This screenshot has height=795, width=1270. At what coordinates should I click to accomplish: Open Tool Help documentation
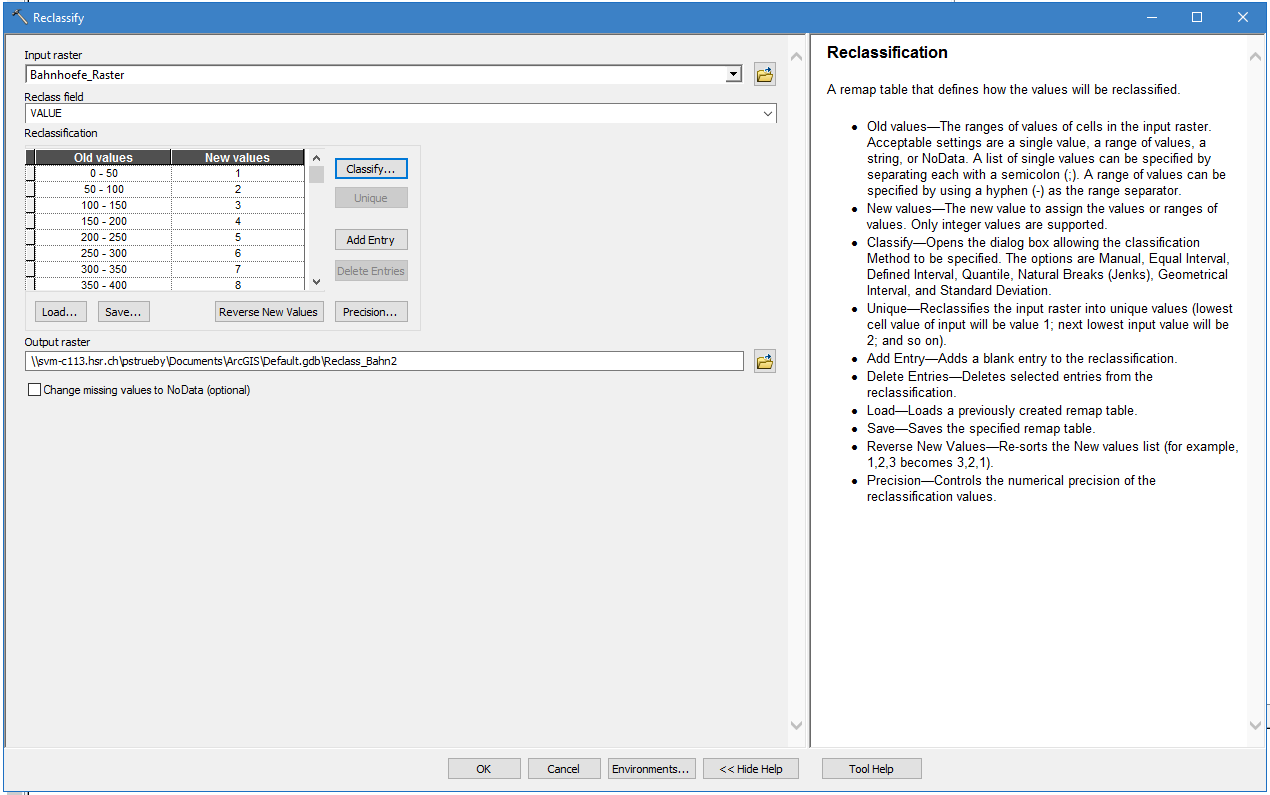pos(871,769)
